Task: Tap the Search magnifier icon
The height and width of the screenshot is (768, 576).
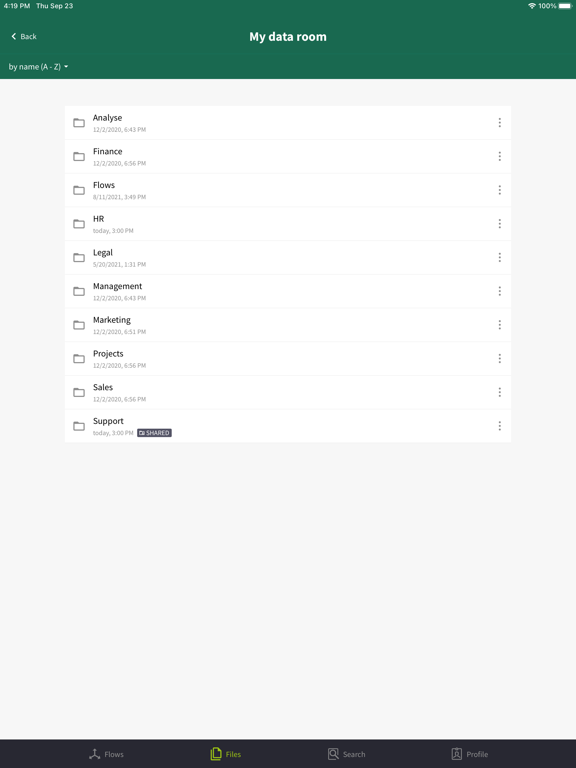Action: point(333,754)
